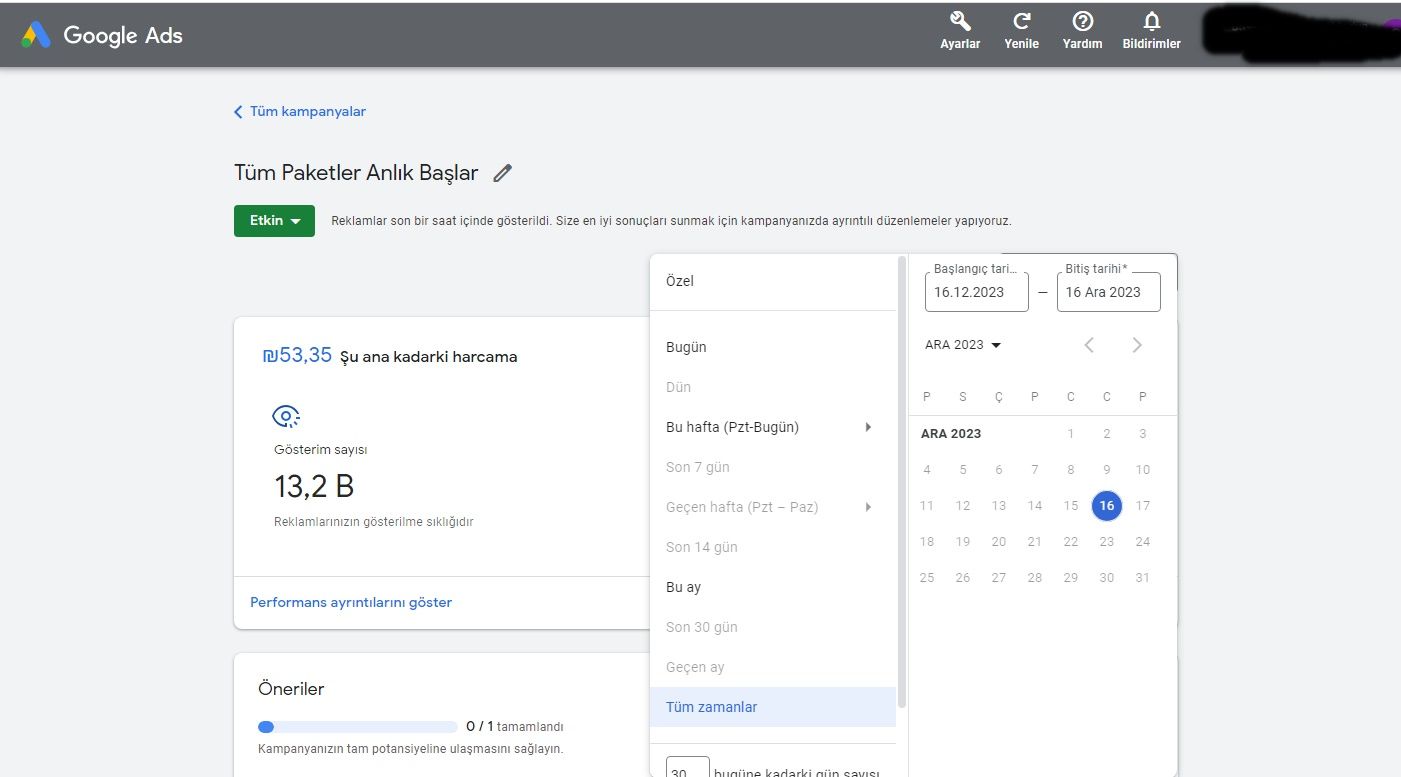
Task: Open the Etkin status dropdown
Action: click(274, 221)
